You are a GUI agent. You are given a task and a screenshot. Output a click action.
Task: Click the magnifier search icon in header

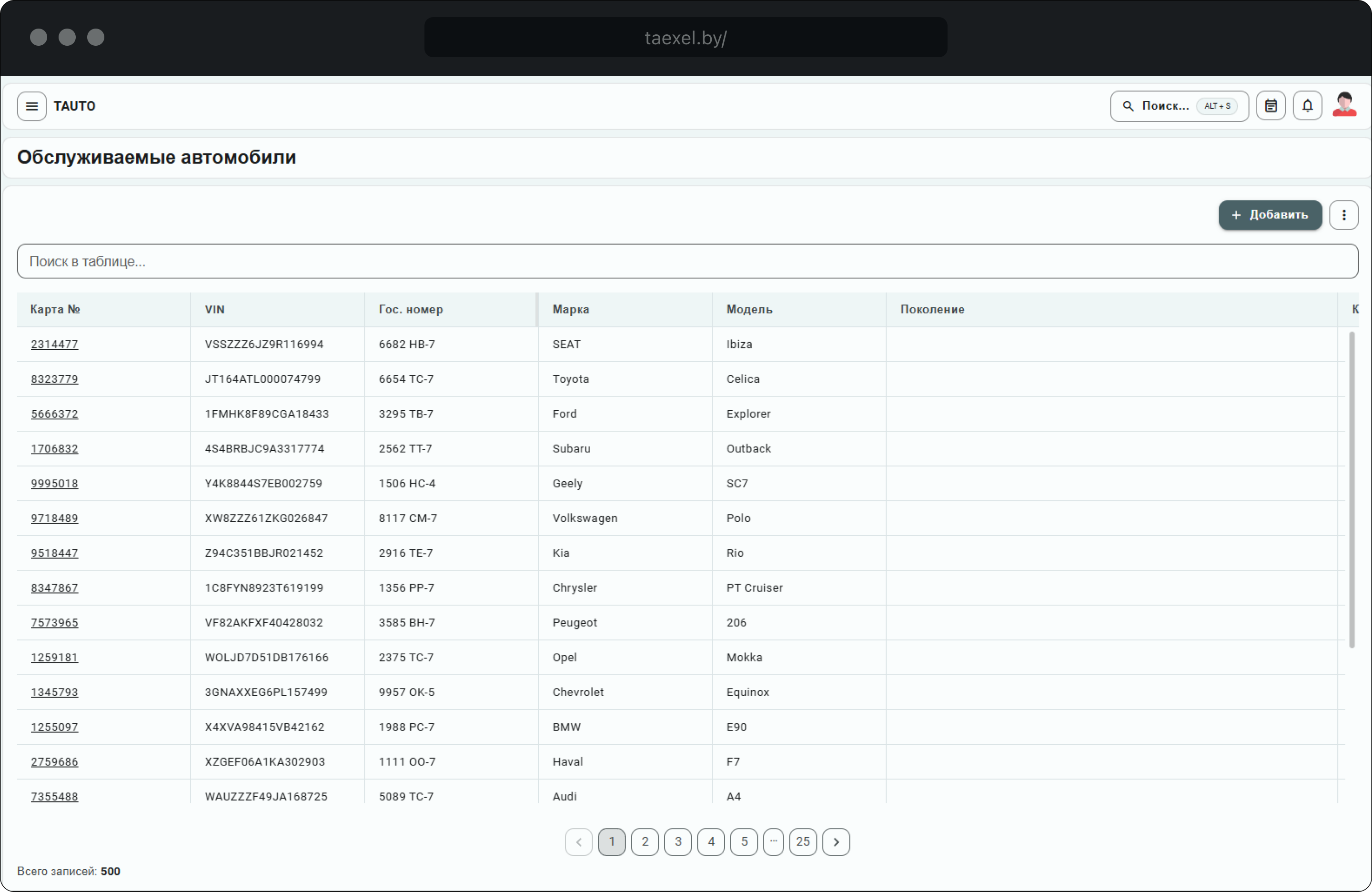[1128, 106]
